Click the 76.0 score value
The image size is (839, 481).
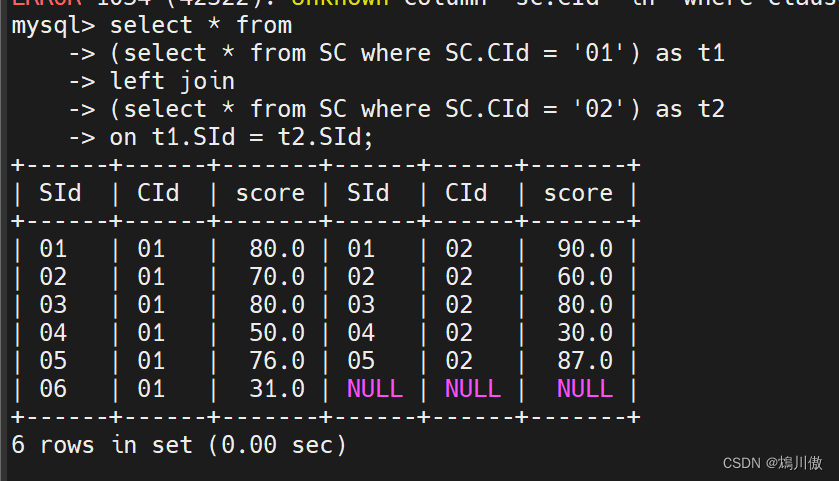click(277, 361)
